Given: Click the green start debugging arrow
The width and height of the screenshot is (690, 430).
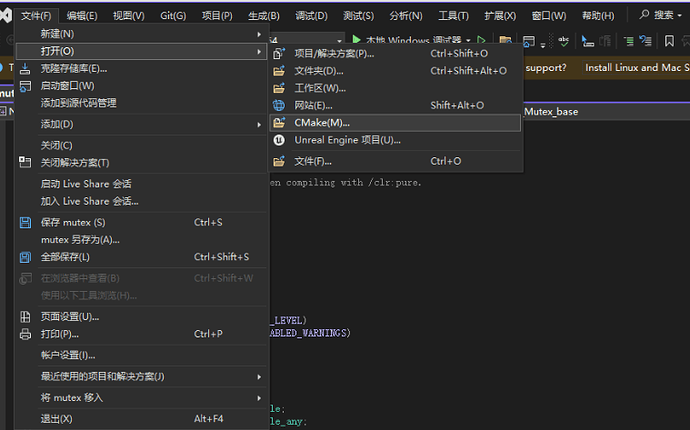Looking at the screenshot, I should coord(357,40).
